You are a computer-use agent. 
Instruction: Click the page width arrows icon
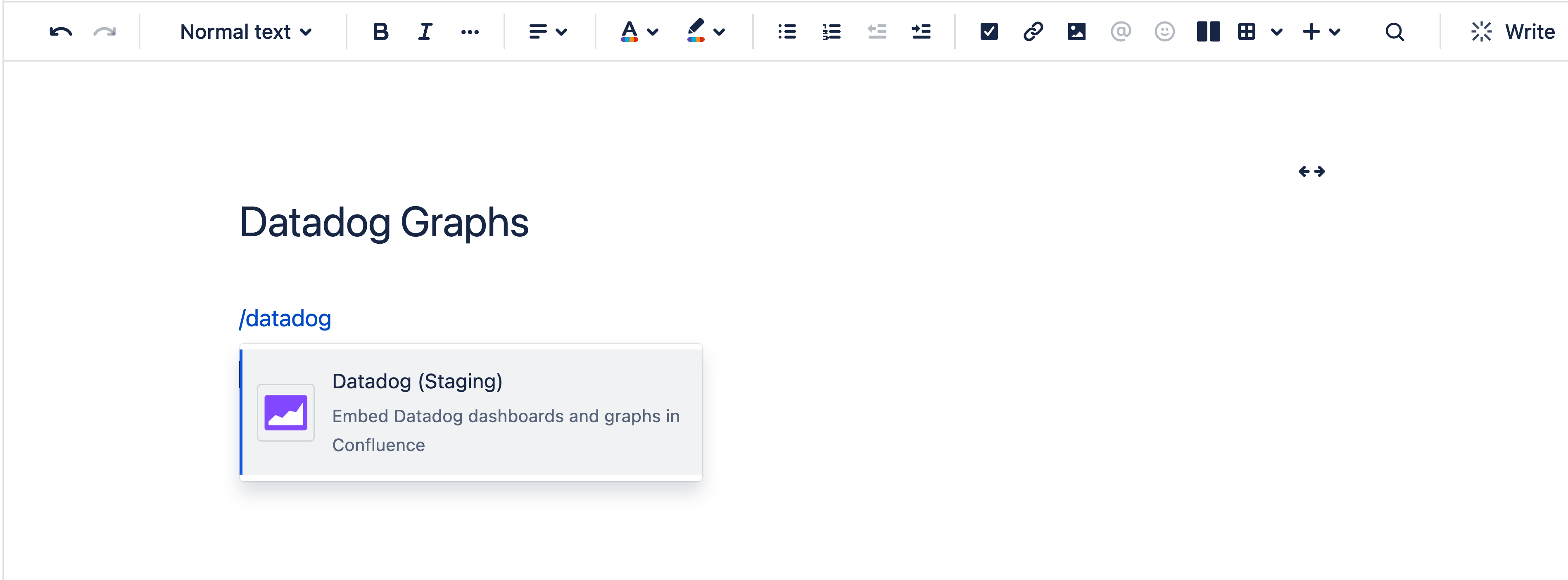[x=1311, y=171]
